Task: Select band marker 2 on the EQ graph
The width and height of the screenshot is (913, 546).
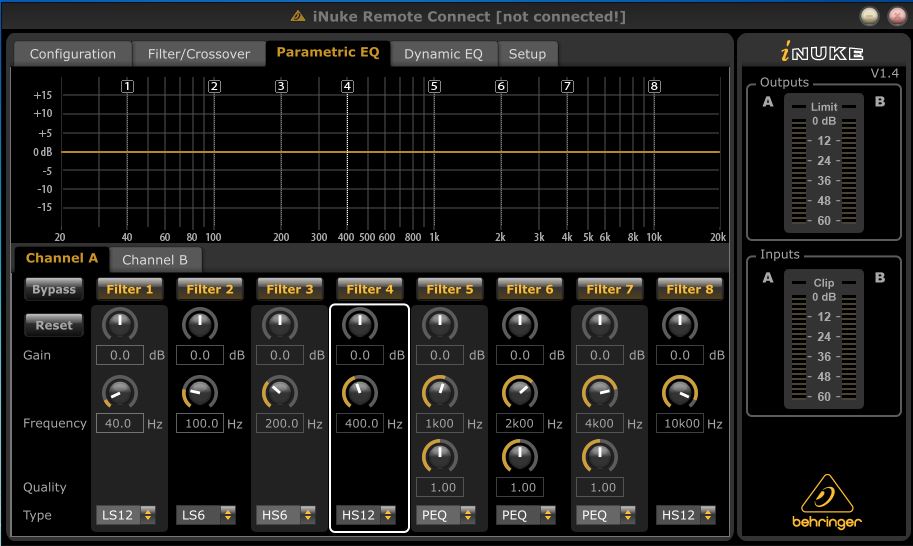Action: [214, 86]
